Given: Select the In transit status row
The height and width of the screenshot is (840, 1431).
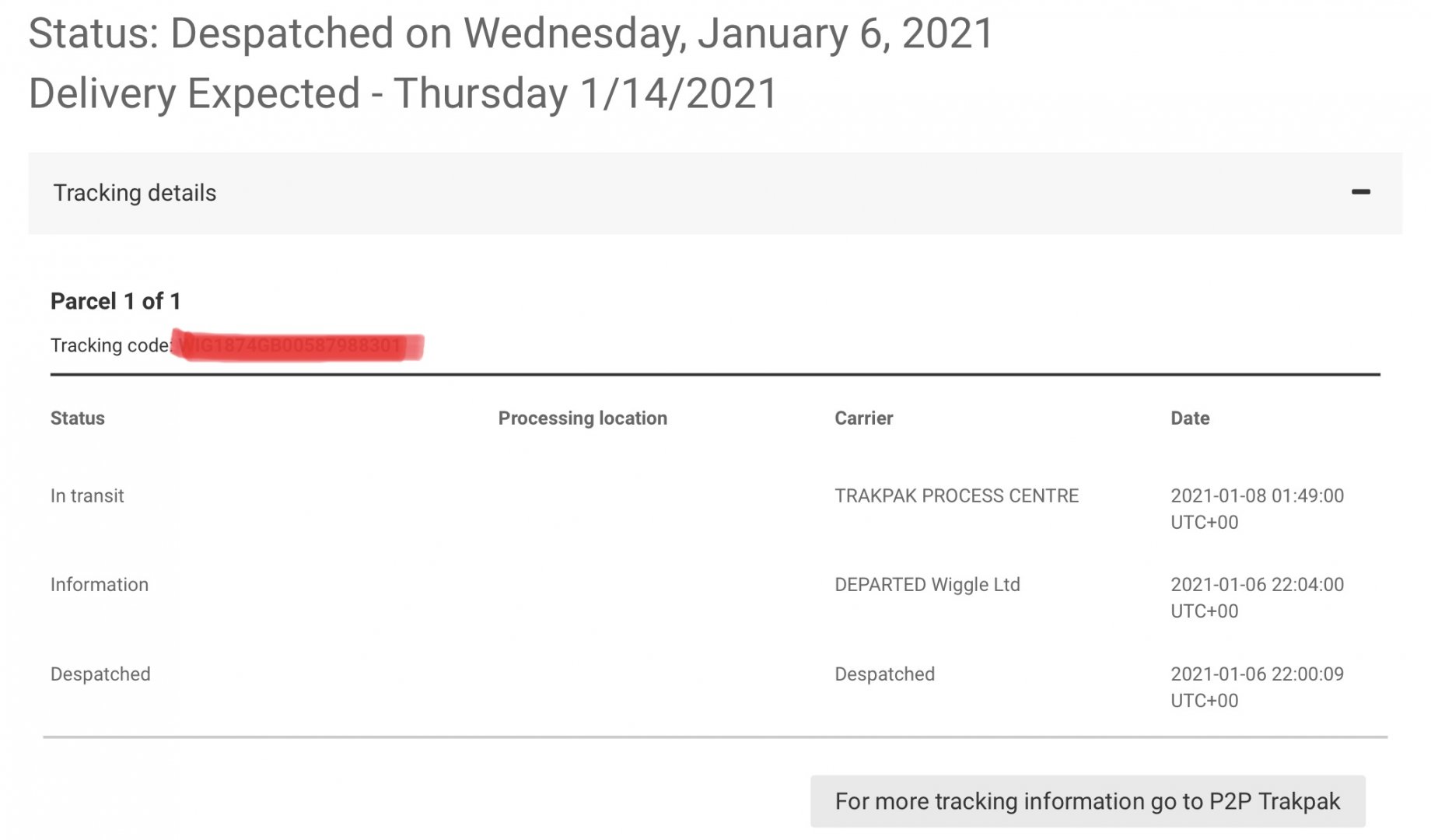Looking at the screenshot, I should pyautogui.click(x=87, y=496).
